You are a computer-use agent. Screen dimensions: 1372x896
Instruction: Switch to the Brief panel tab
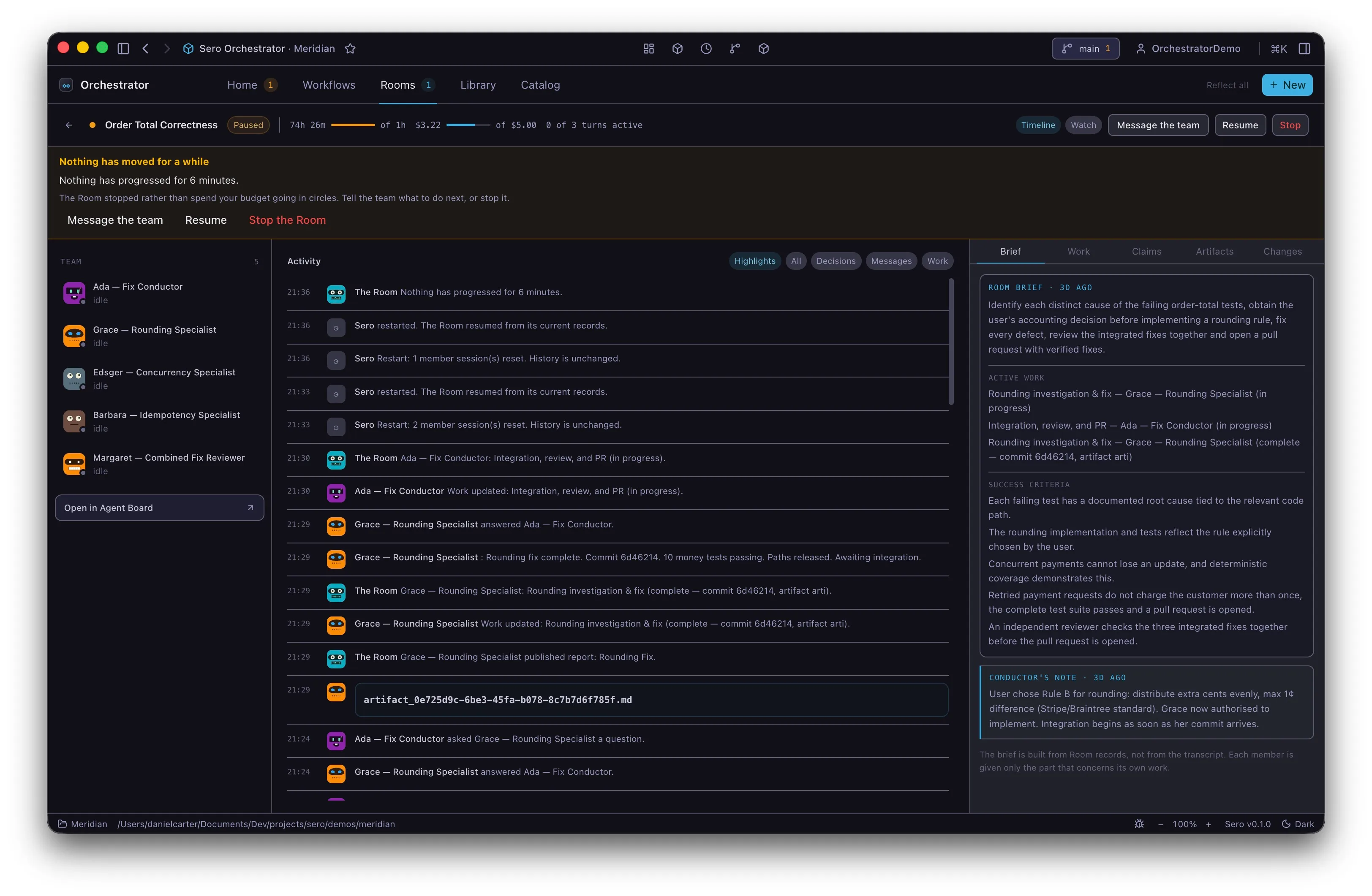coord(1010,251)
